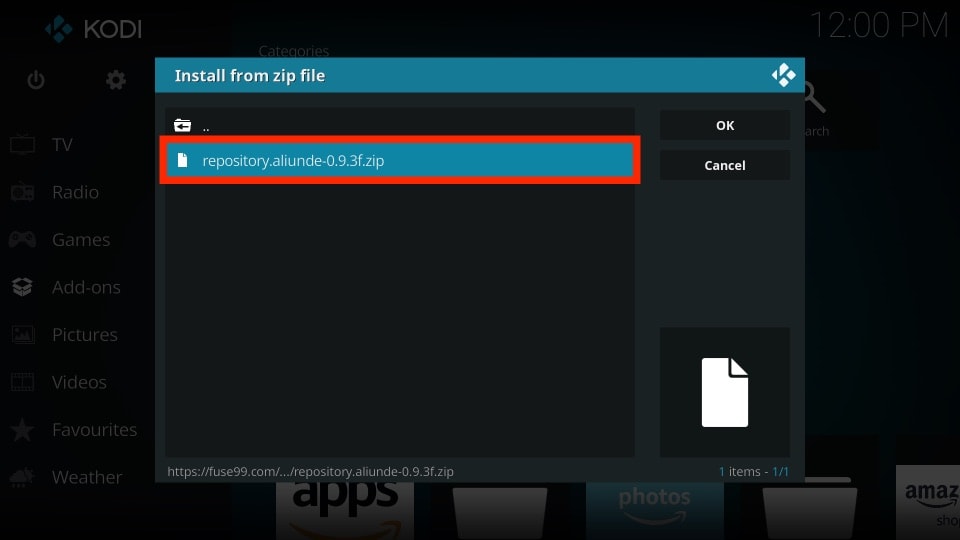Click the Weather cloud icon
This screenshot has width=960, height=540.
(21, 477)
